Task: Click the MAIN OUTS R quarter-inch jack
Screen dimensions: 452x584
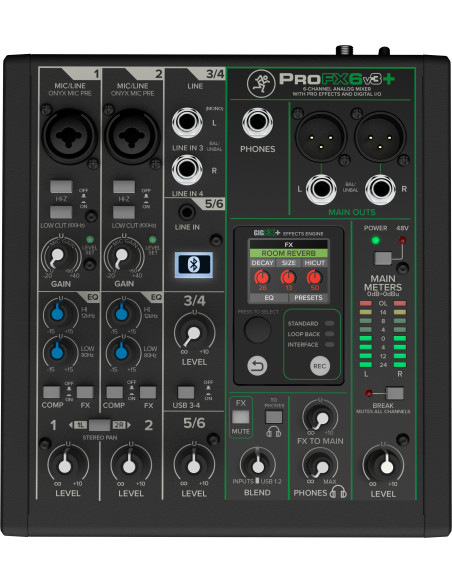Action: (380, 189)
